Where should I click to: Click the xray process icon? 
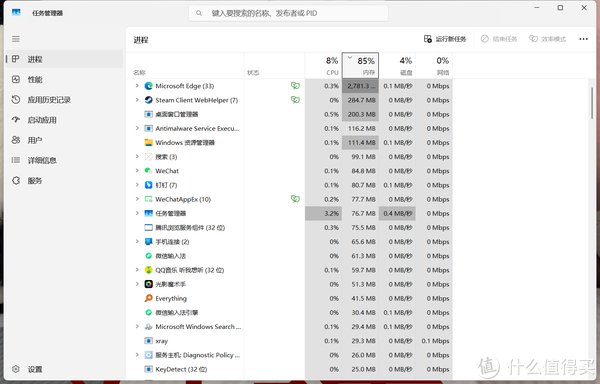[x=148, y=341]
